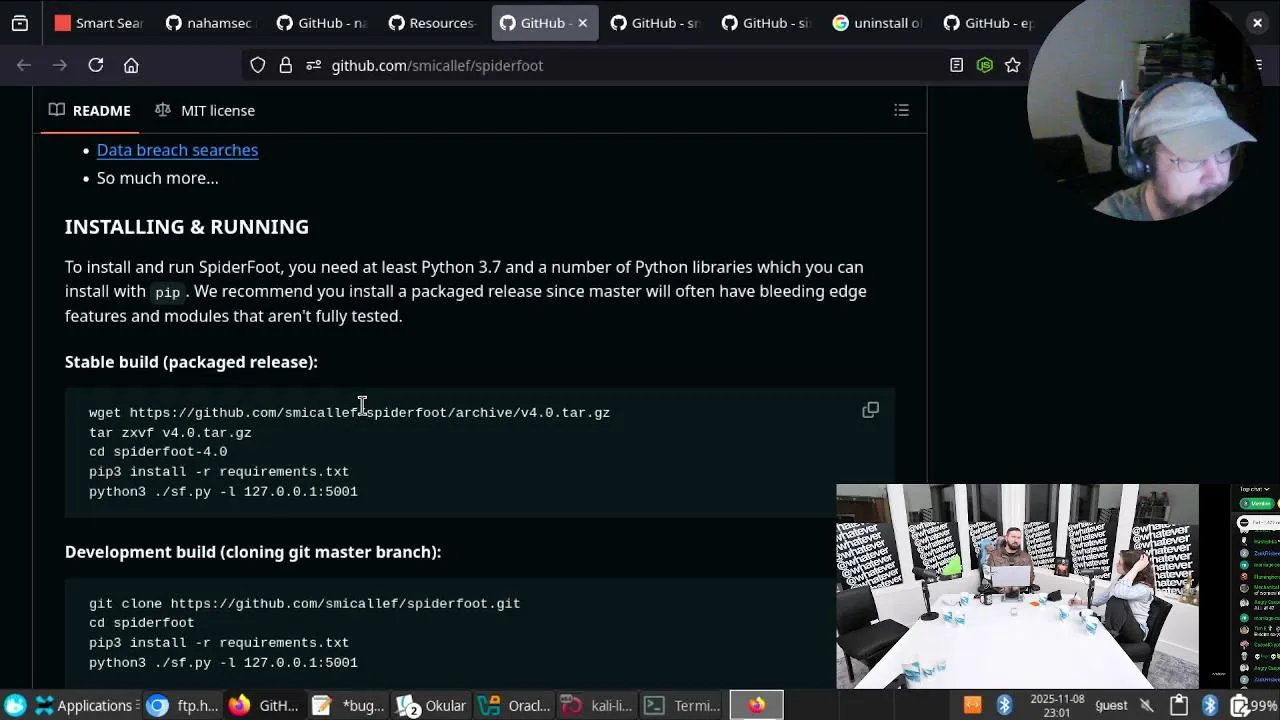Click the 'INSTALLING & RUNNING' heading
Viewport: 1280px width, 720px height.
click(x=187, y=227)
